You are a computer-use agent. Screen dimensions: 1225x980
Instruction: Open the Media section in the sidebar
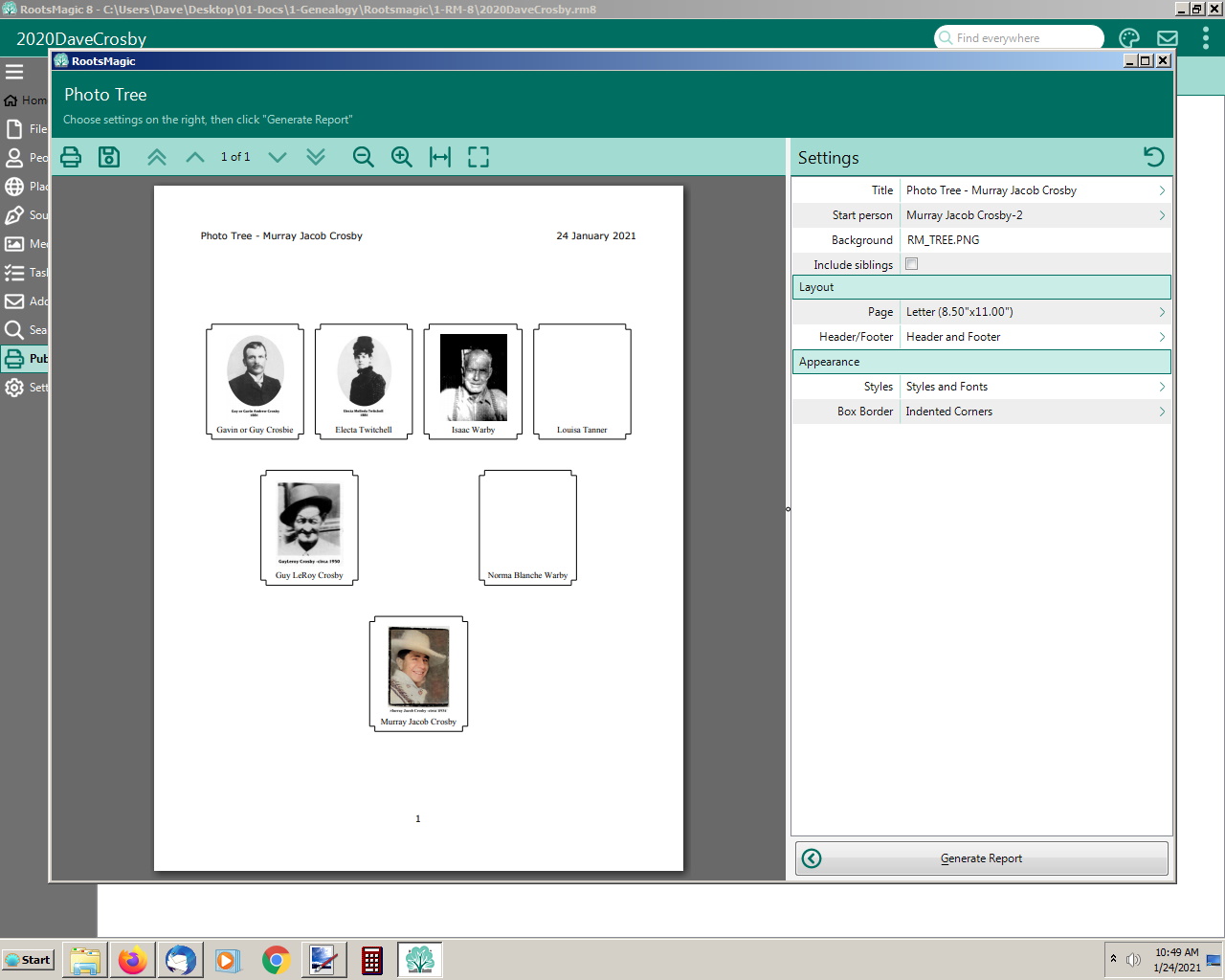coord(25,244)
